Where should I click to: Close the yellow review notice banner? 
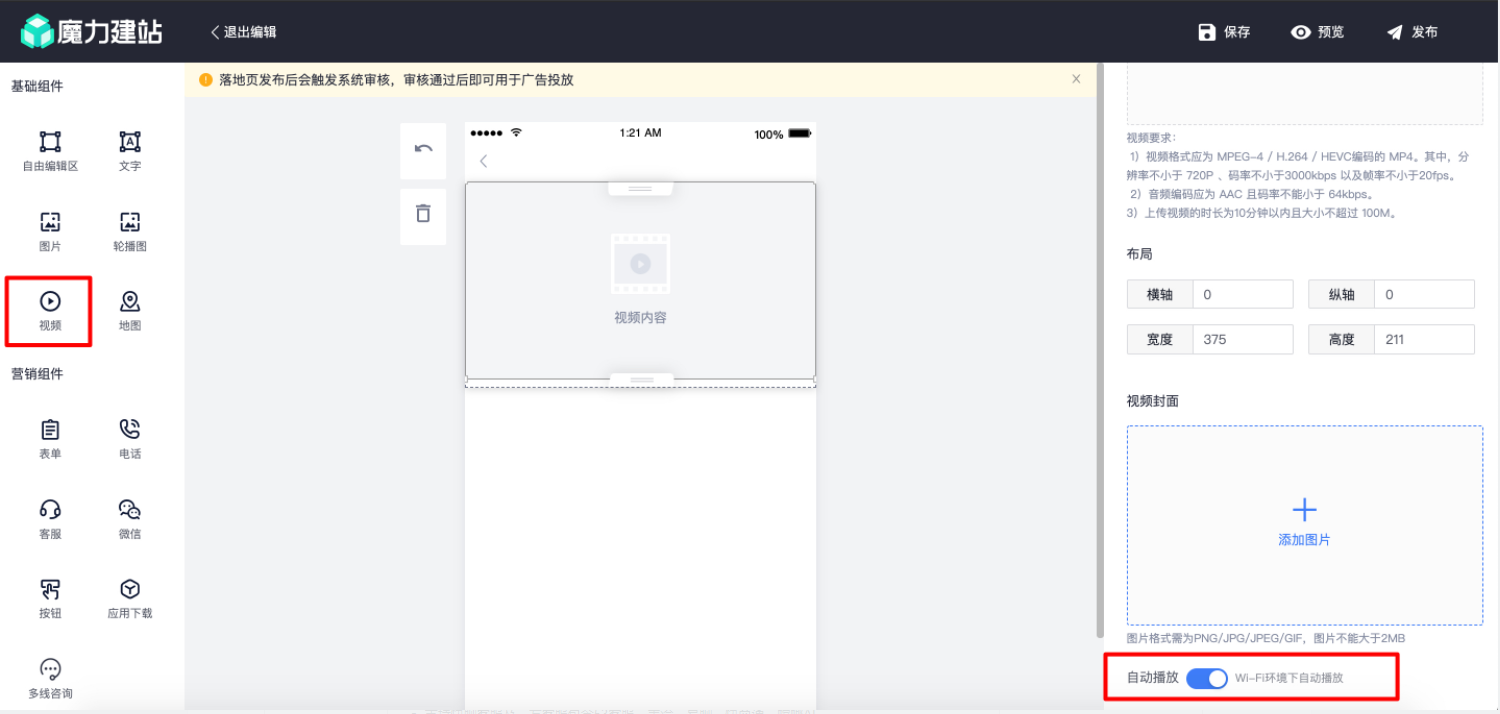pyautogui.click(x=1076, y=79)
